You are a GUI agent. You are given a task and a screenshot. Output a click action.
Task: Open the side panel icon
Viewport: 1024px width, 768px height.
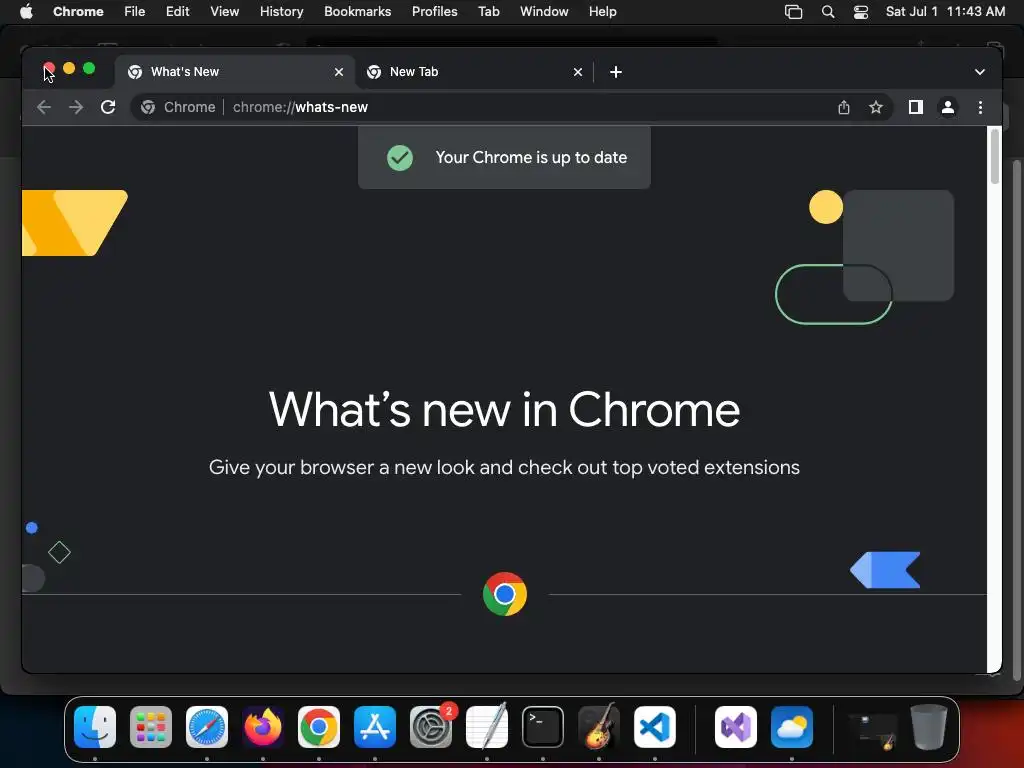click(916, 107)
